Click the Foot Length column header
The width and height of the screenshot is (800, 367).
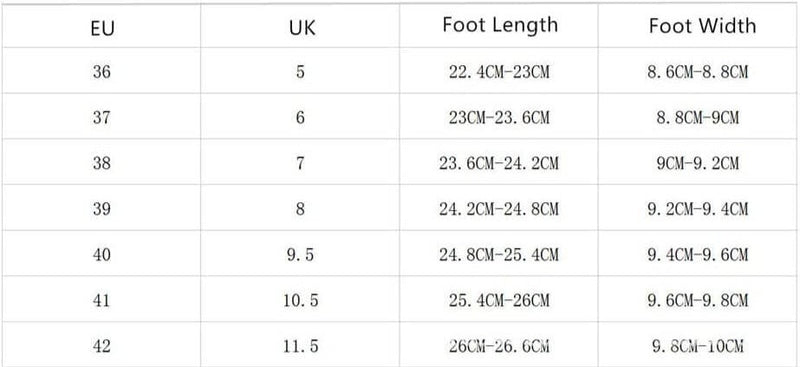pos(499,26)
